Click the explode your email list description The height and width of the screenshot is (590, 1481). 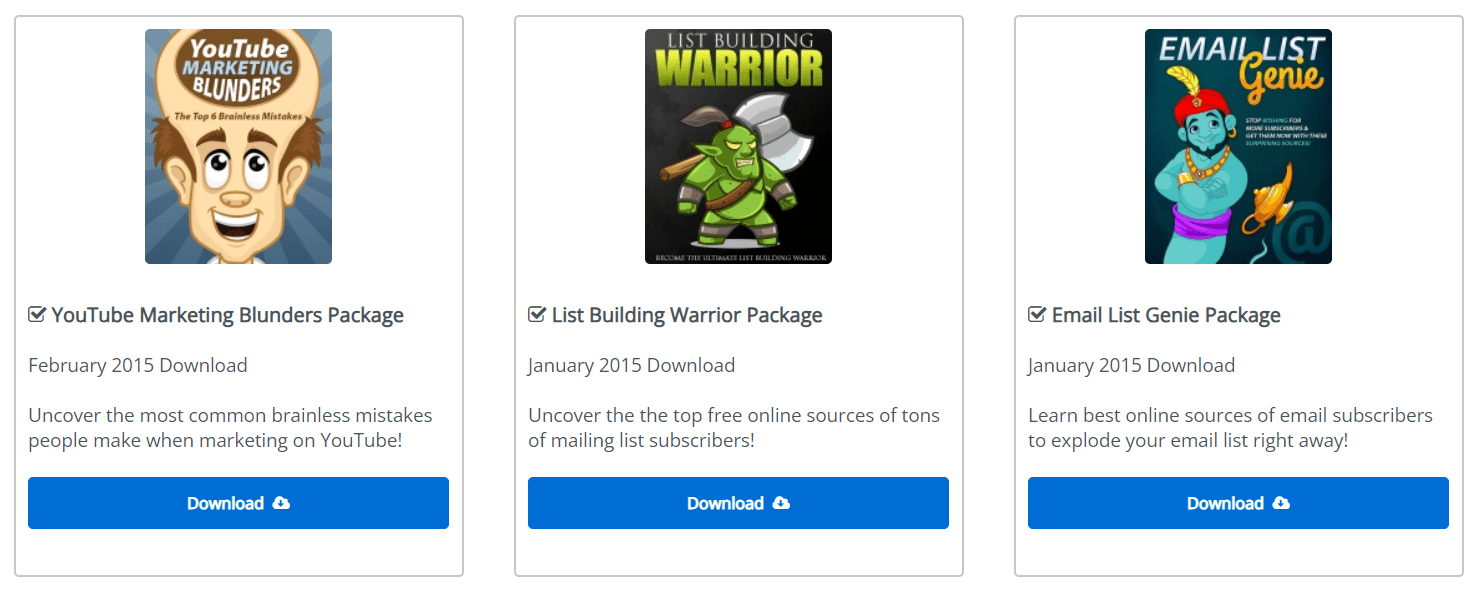1230,427
